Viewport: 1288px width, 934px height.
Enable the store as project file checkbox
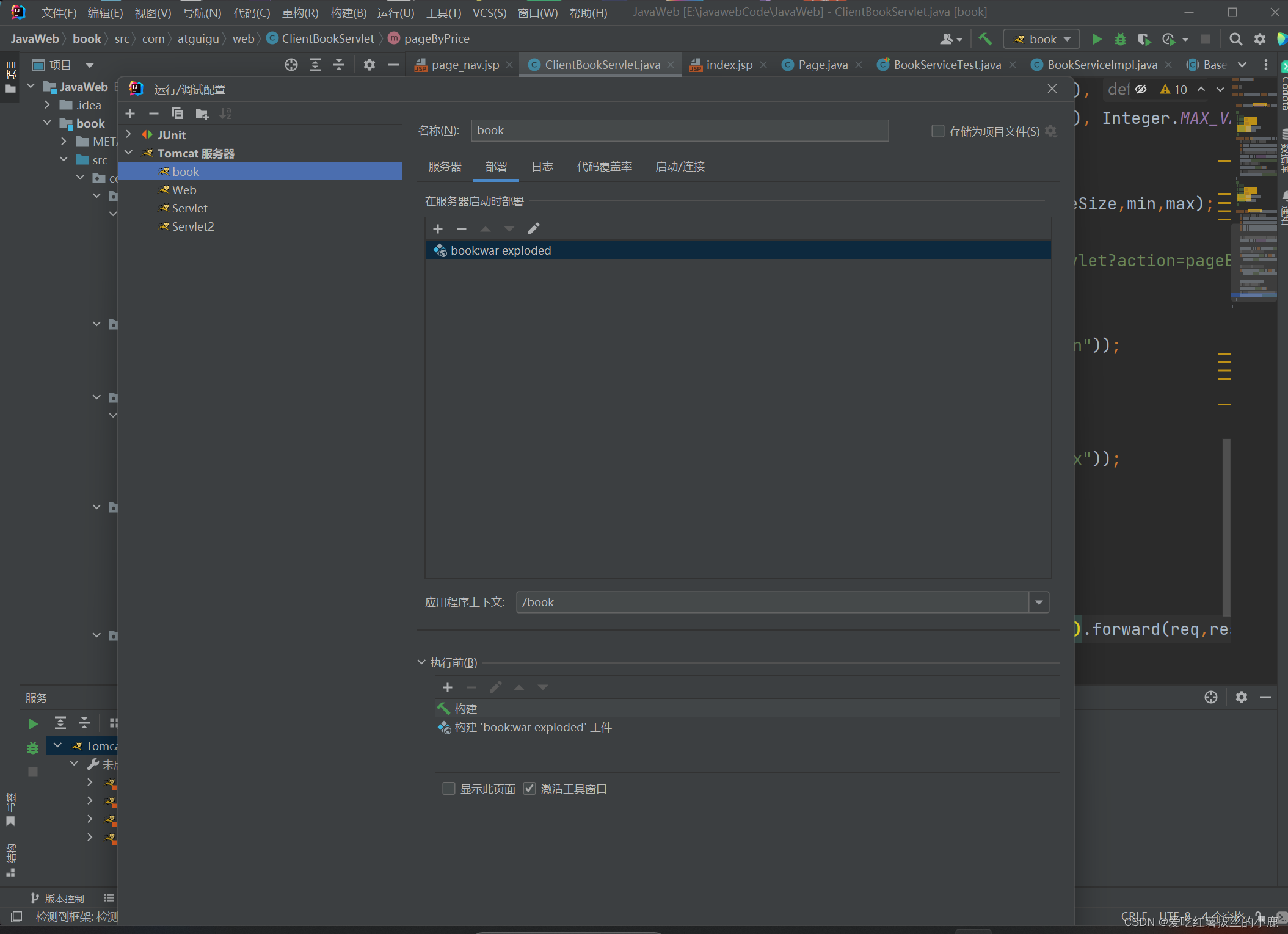tap(938, 131)
